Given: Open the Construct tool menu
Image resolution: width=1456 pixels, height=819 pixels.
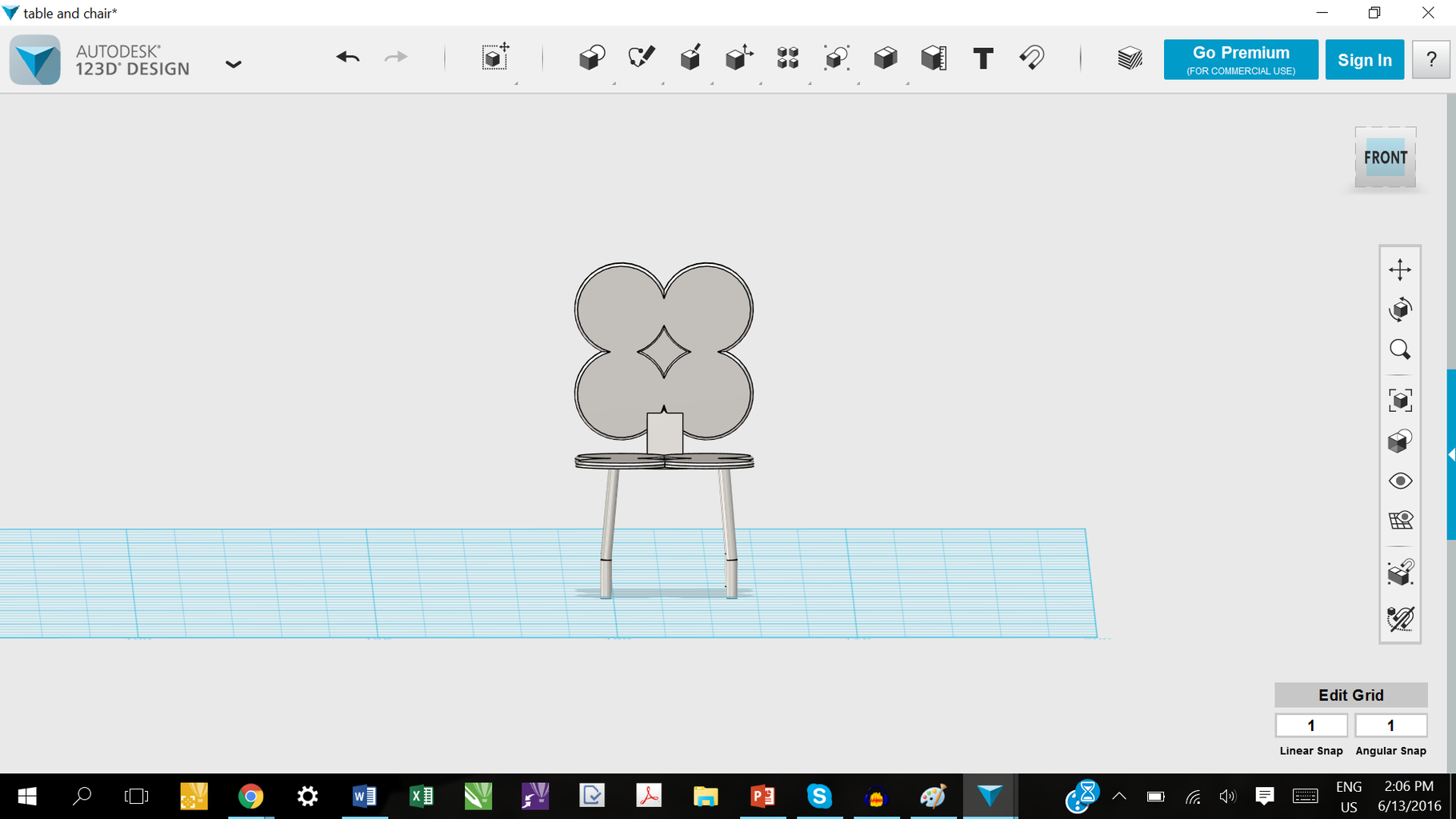Looking at the screenshot, I should pyautogui.click(x=690, y=58).
